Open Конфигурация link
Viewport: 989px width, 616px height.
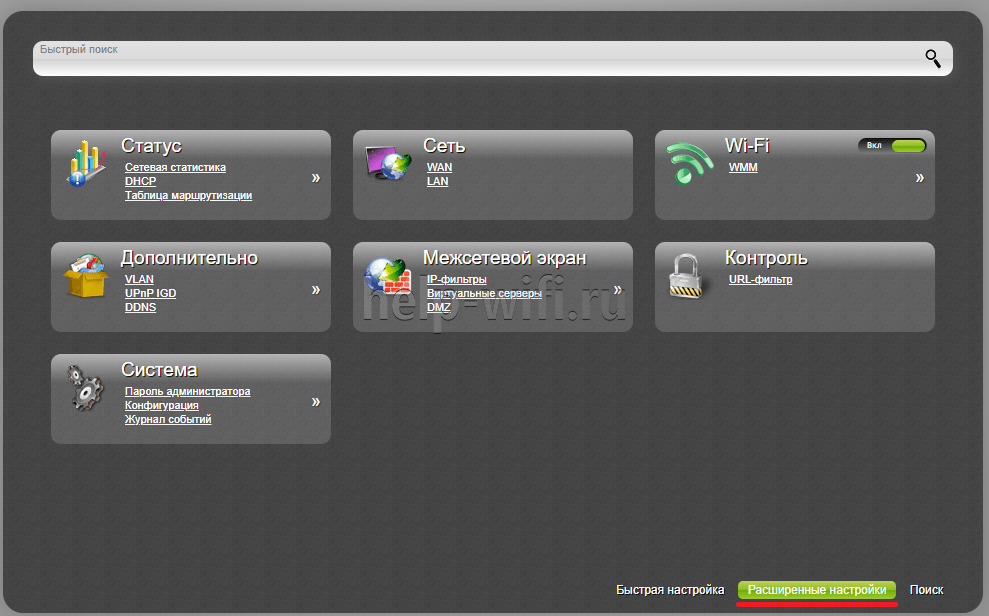click(161, 405)
